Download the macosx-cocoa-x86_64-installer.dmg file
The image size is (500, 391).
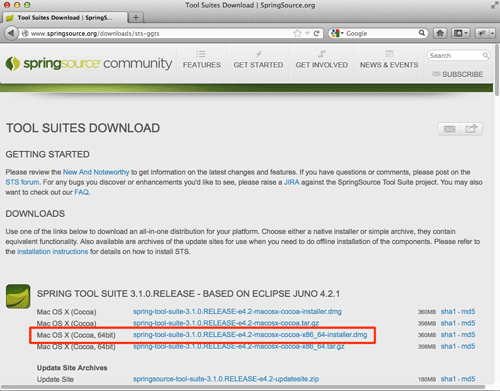coord(250,335)
